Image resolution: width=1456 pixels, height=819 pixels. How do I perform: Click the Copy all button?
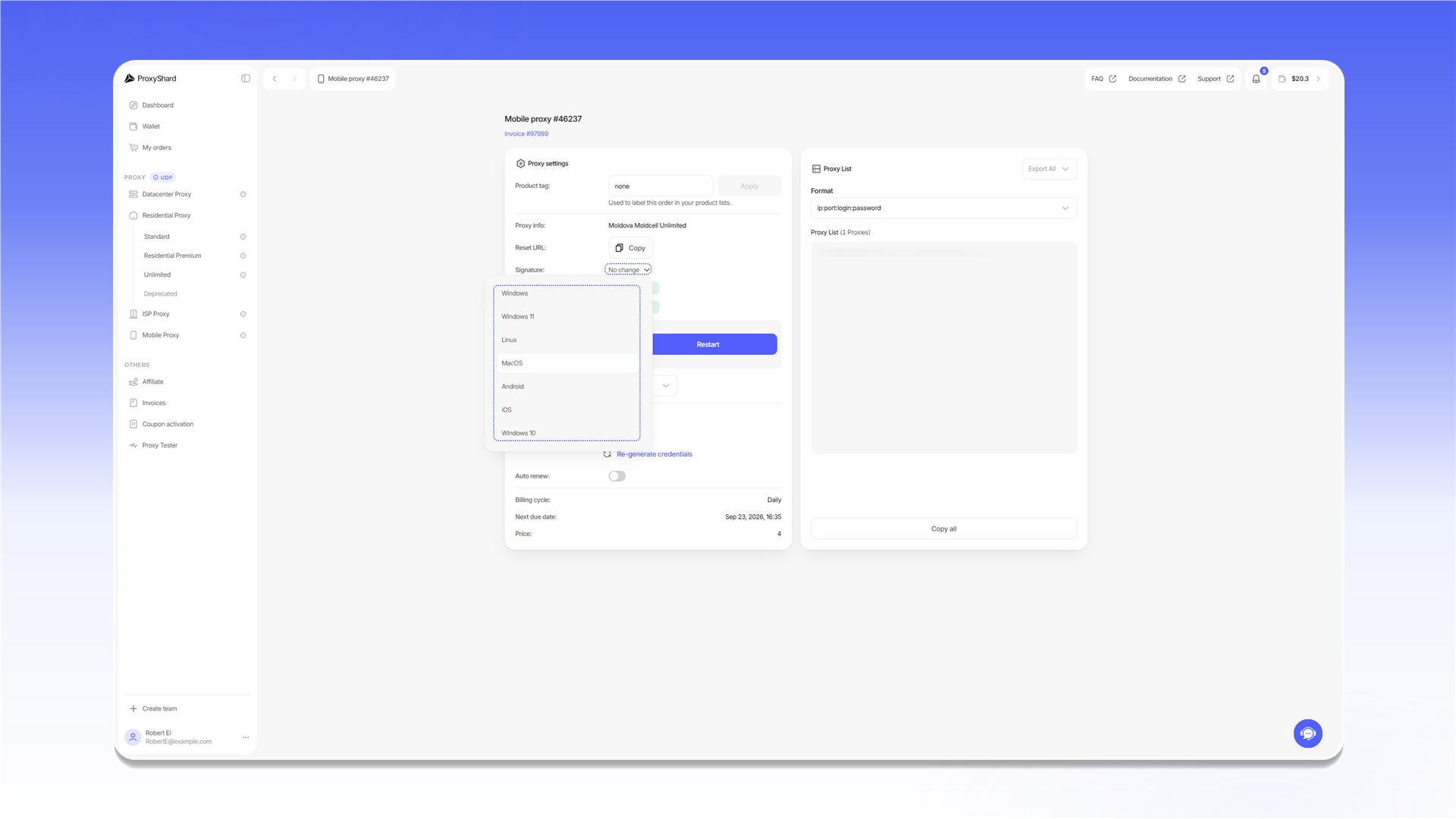coord(943,529)
